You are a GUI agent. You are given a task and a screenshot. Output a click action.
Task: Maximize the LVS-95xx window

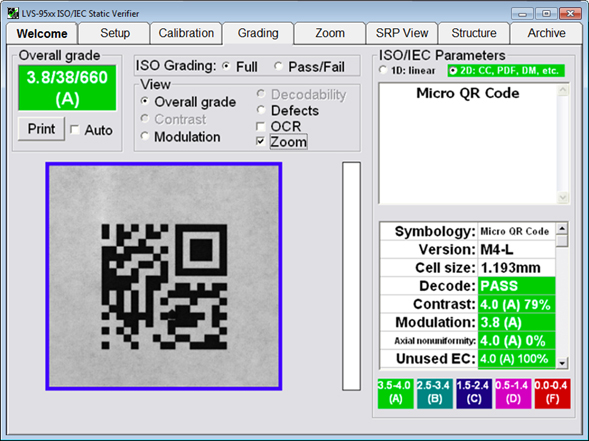point(546,14)
